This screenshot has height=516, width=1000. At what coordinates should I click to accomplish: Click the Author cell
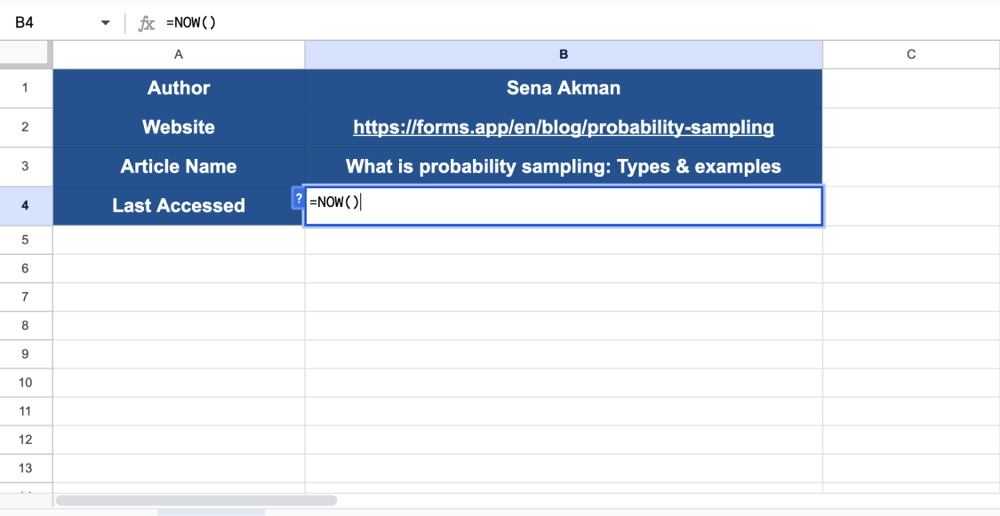coord(178,88)
